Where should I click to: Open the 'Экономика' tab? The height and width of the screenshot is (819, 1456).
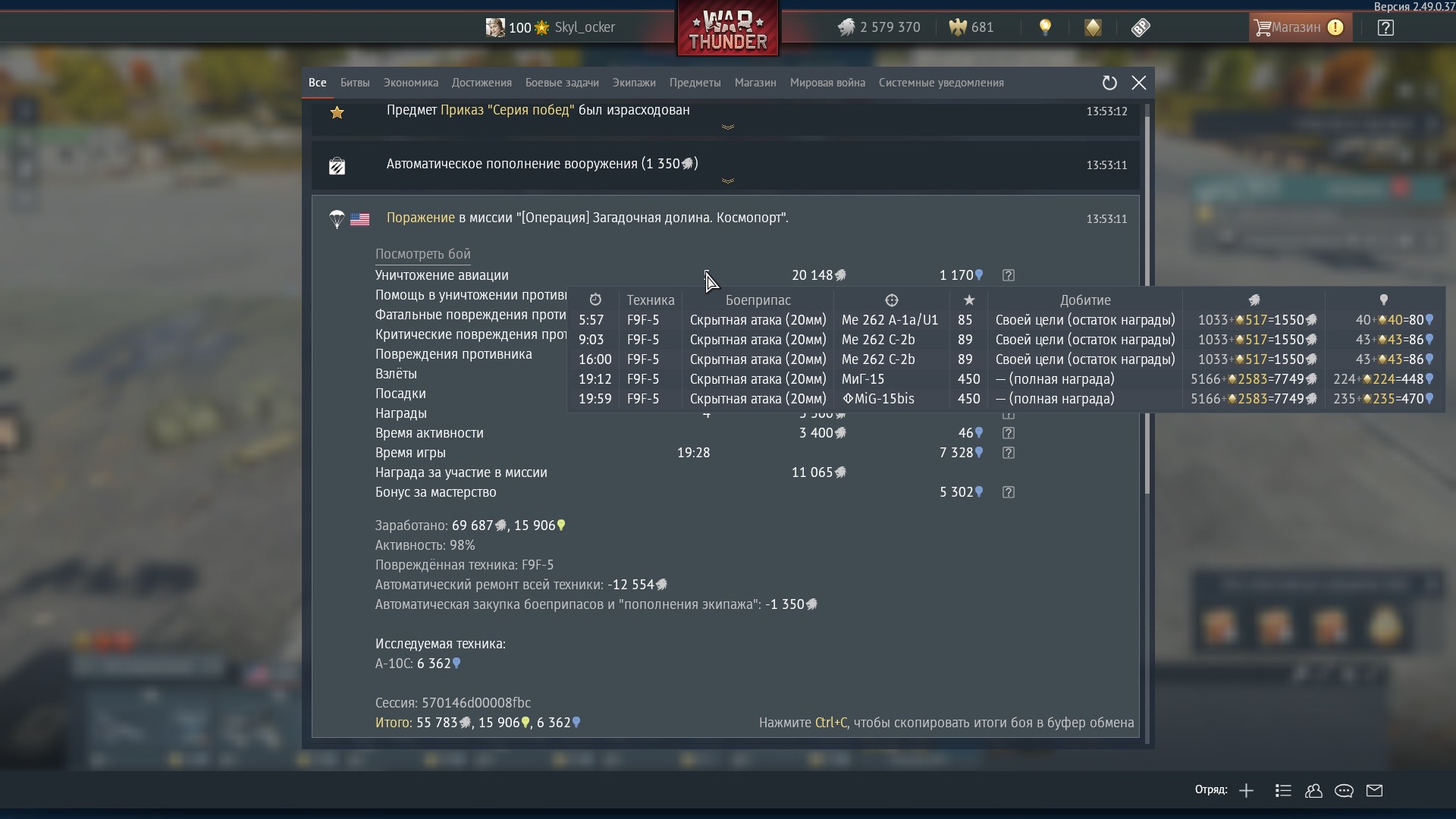[x=410, y=83]
